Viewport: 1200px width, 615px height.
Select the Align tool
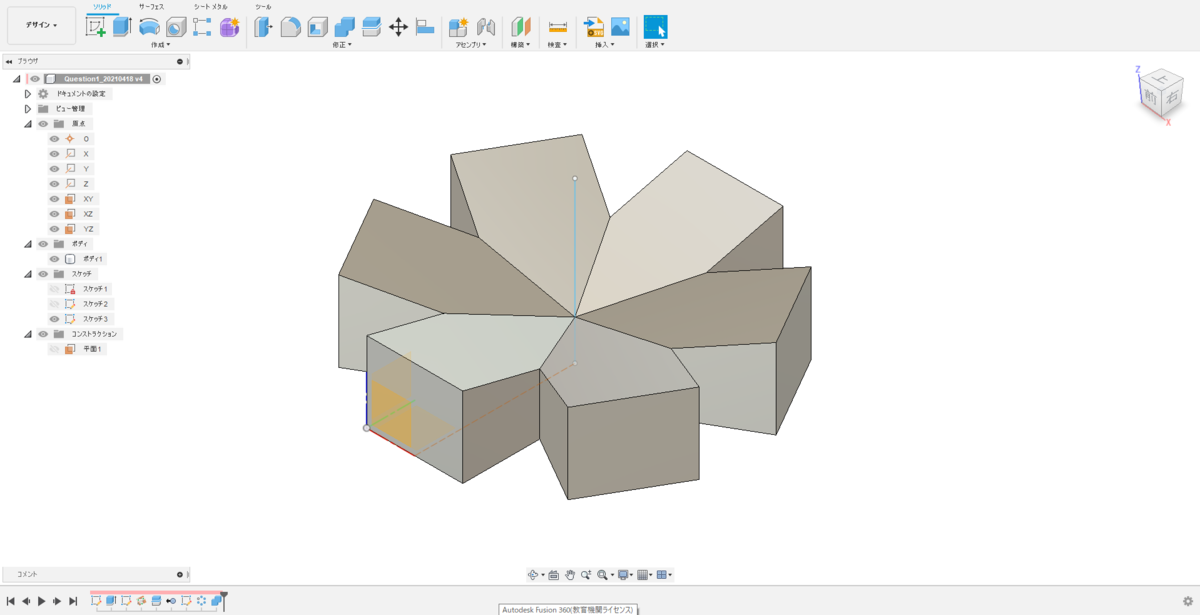pyautogui.click(x=425, y=27)
